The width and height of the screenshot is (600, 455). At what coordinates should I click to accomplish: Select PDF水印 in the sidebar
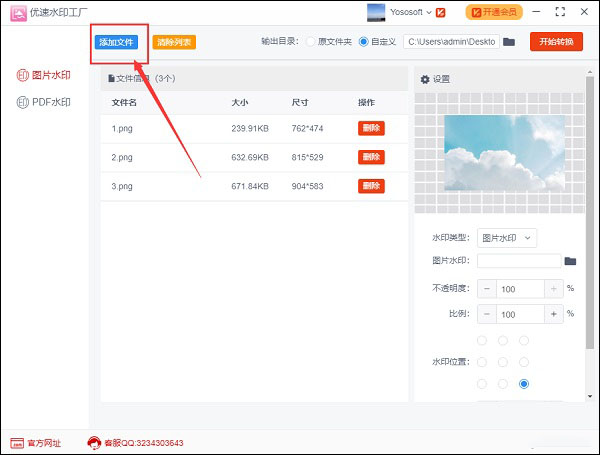click(44, 102)
